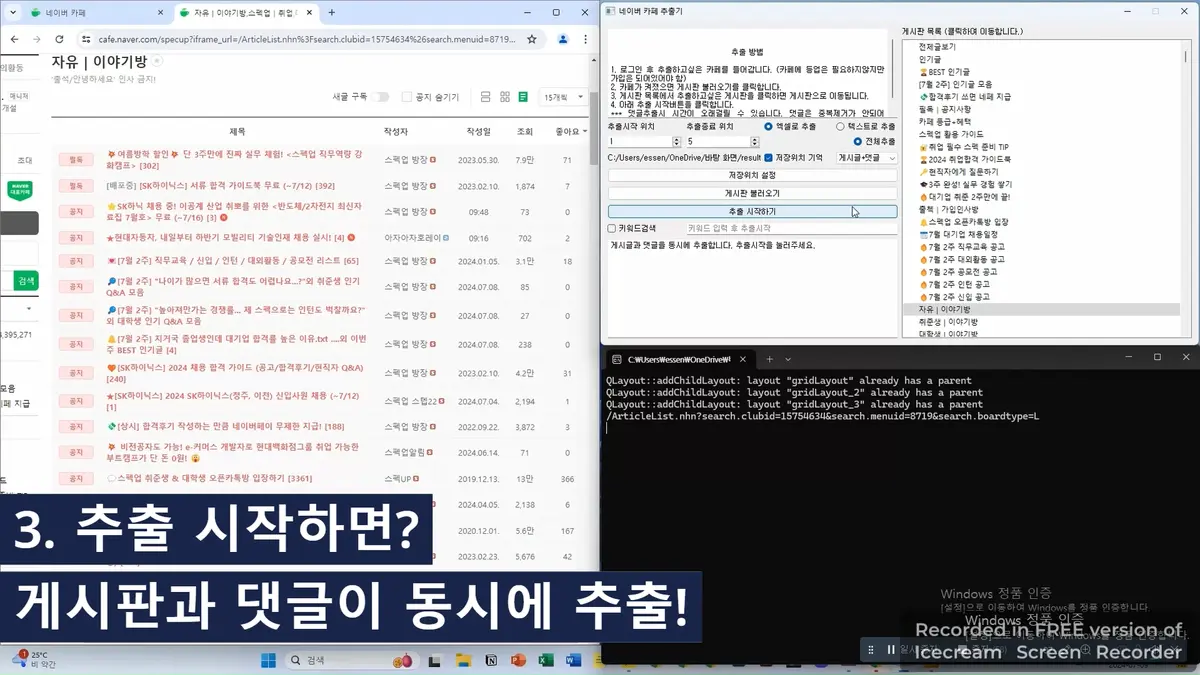The height and width of the screenshot is (675, 1200).
Task: Select green list-style board view icon
Action: [522, 97]
